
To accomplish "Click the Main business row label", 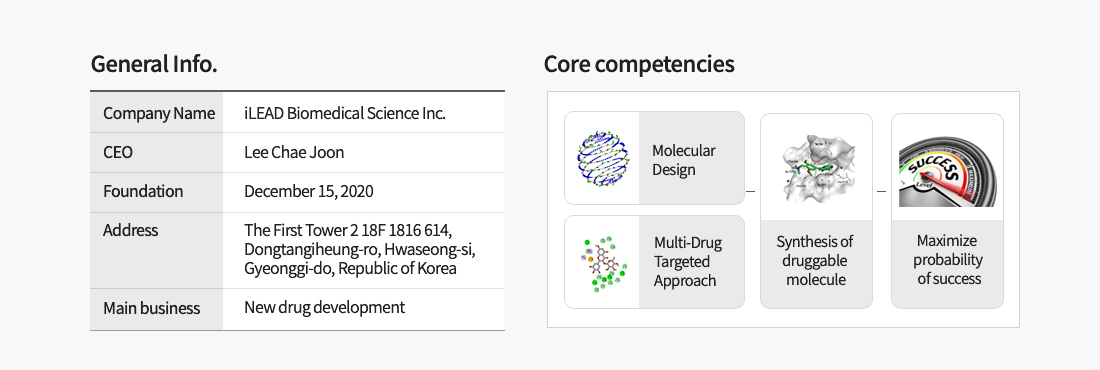I will (x=152, y=308).
